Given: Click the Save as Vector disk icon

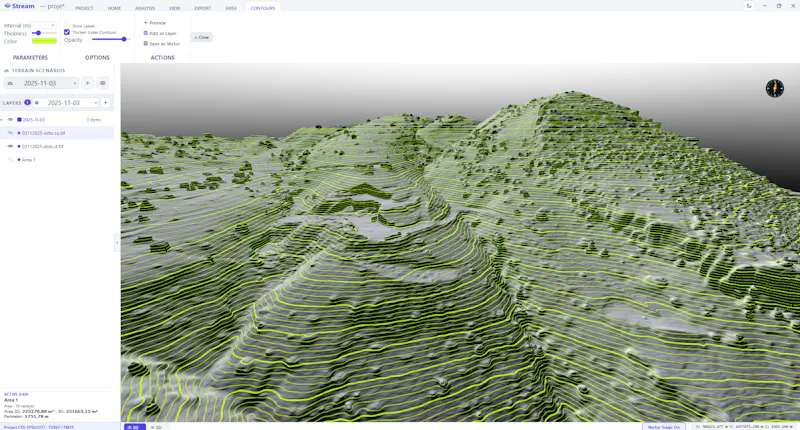Looking at the screenshot, I should [x=145, y=43].
